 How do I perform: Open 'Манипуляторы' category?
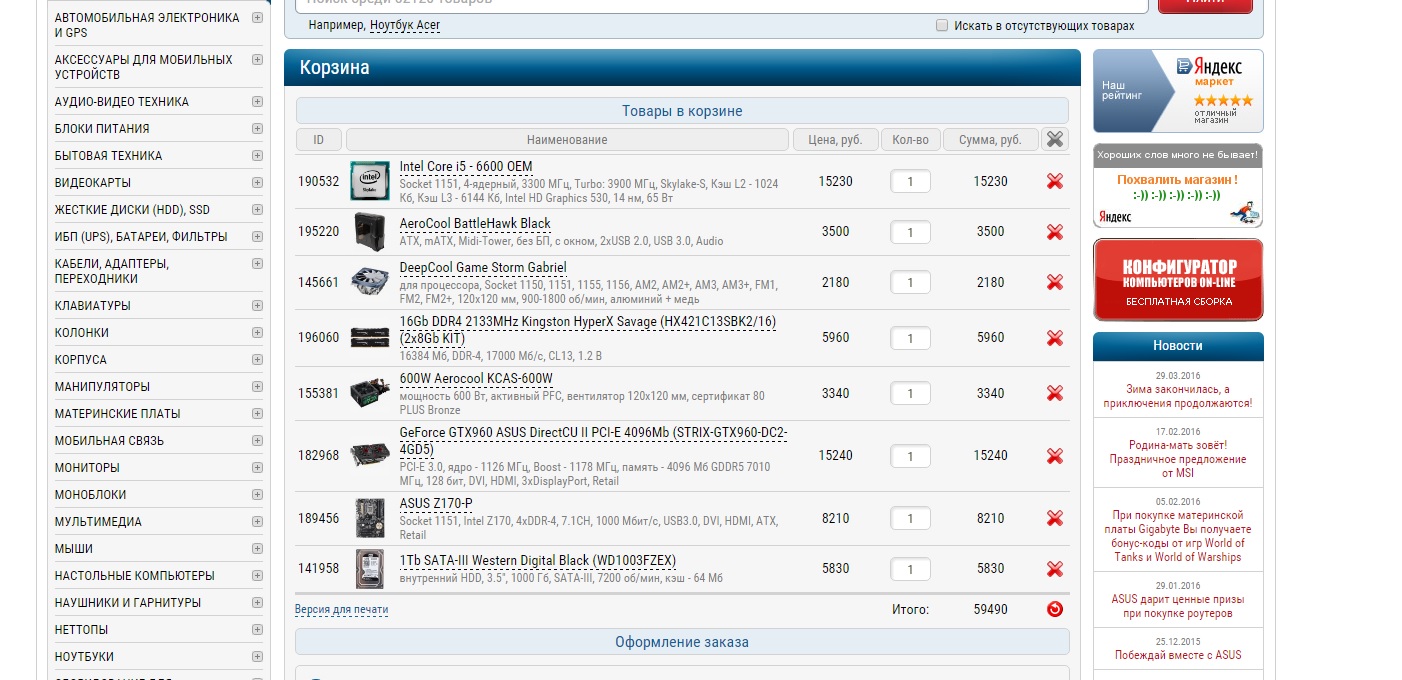tap(102, 387)
